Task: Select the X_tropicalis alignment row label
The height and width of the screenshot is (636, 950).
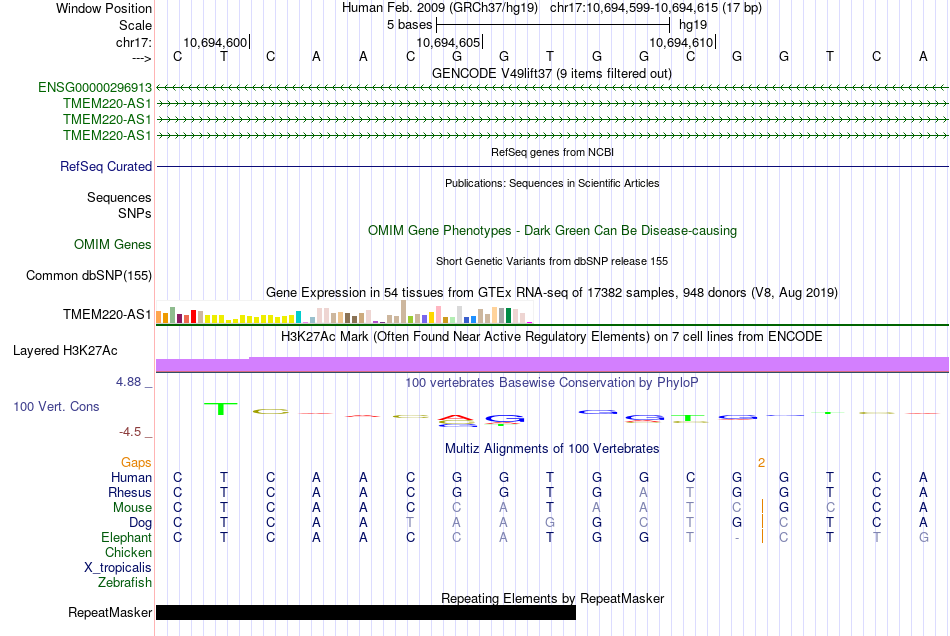Action: 118,568
